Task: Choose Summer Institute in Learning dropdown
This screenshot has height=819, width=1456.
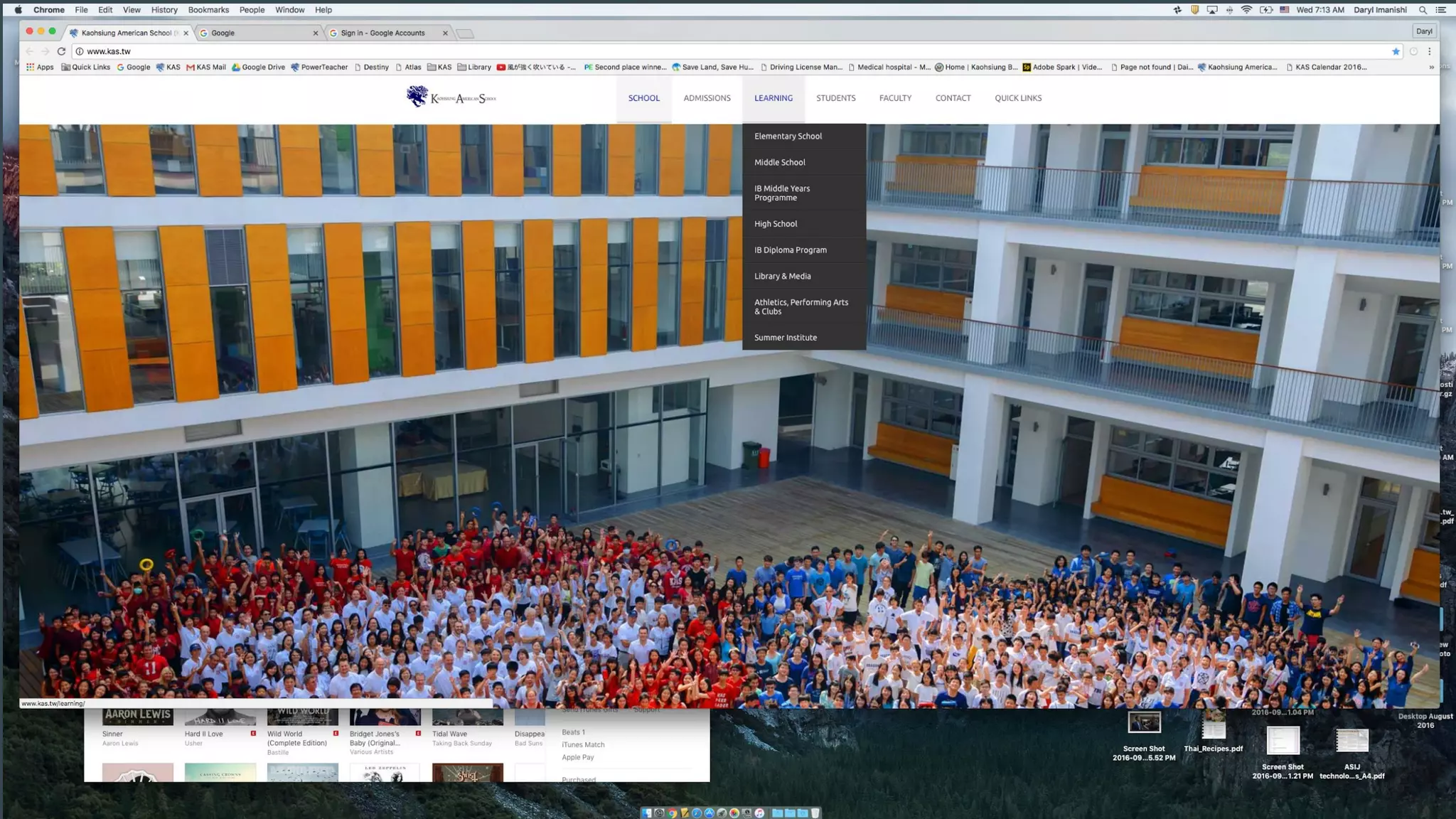Action: [785, 338]
